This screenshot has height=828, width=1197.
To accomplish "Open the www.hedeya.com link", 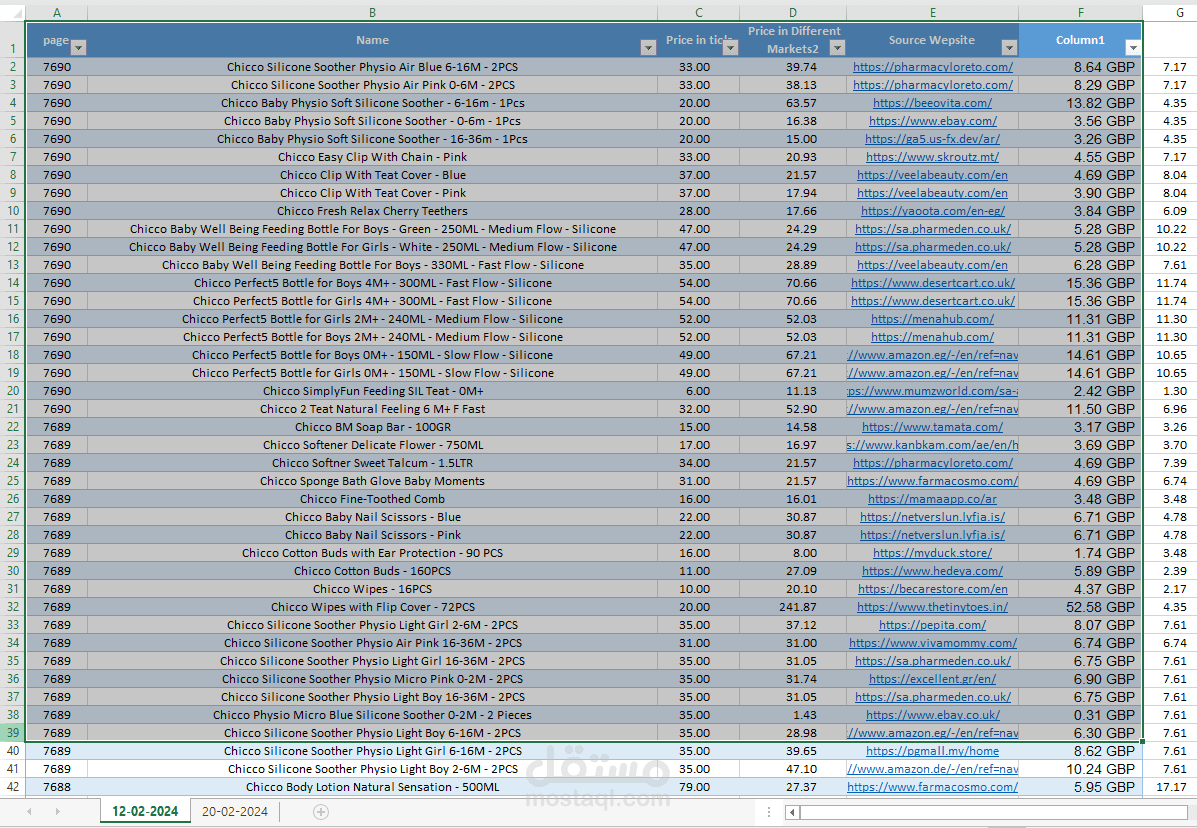I will pos(933,571).
